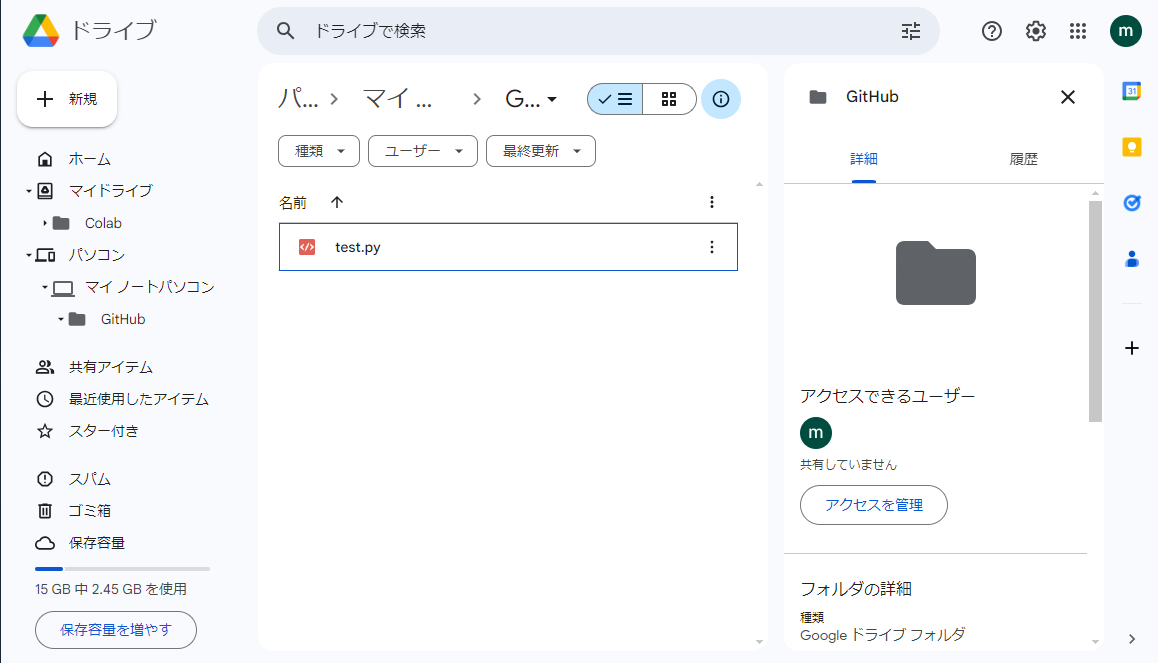Close the GitHub details panel
This screenshot has width=1158, height=663.
(1067, 97)
